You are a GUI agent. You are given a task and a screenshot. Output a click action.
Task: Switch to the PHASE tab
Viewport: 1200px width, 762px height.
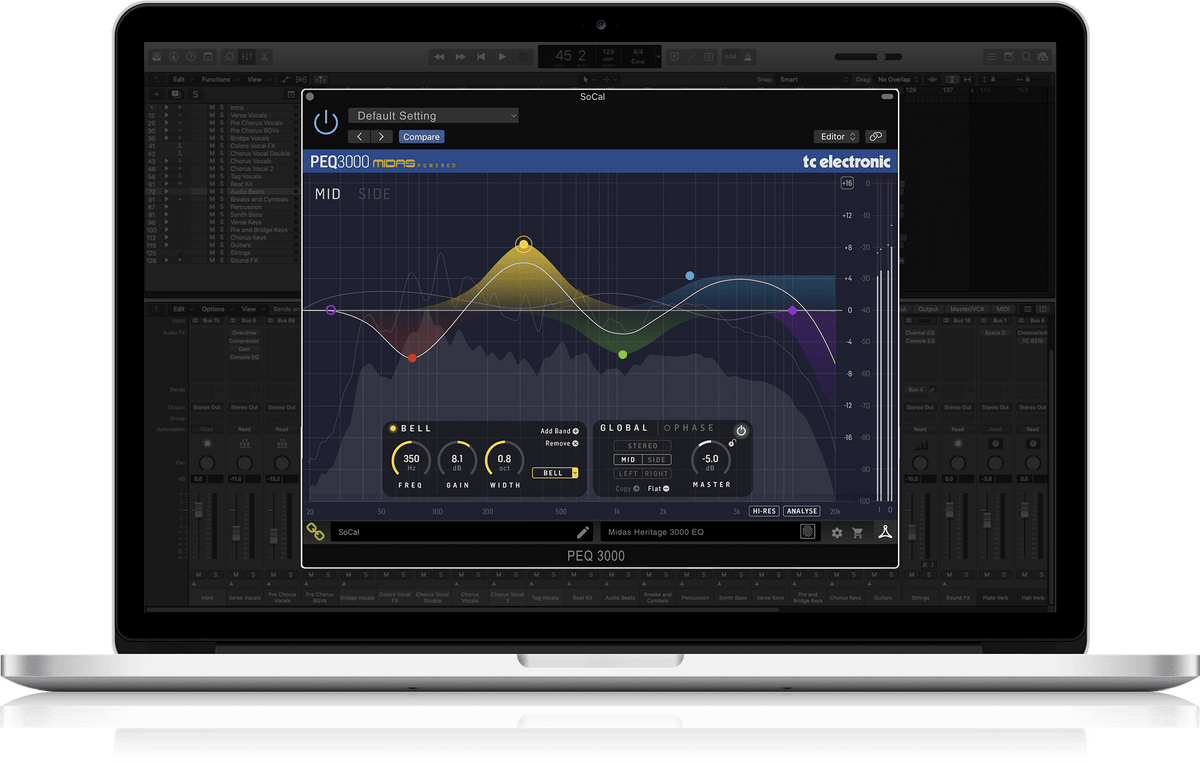[x=693, y=428]
